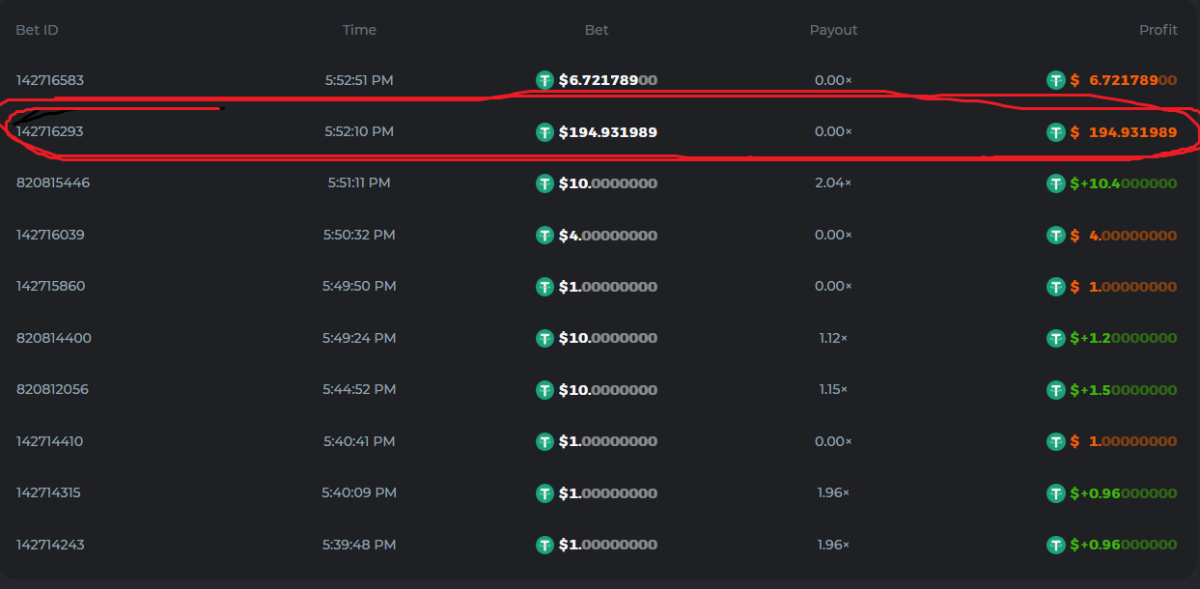
Task: Click the Time column header
Action: [x=359, y=30]
